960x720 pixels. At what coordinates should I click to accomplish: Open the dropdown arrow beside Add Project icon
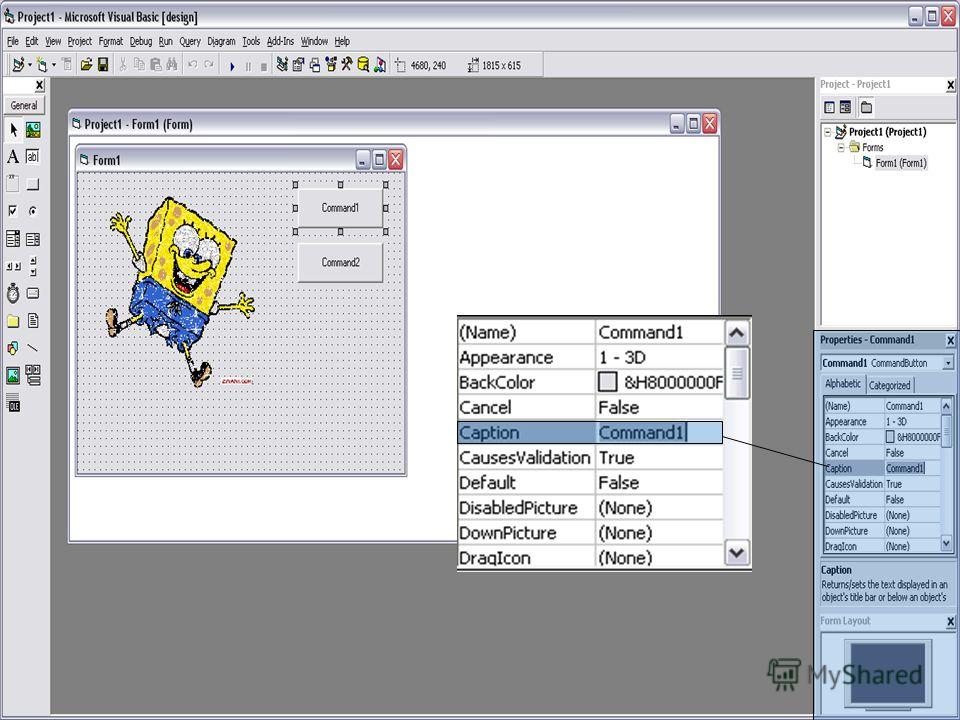click(29, 64)
